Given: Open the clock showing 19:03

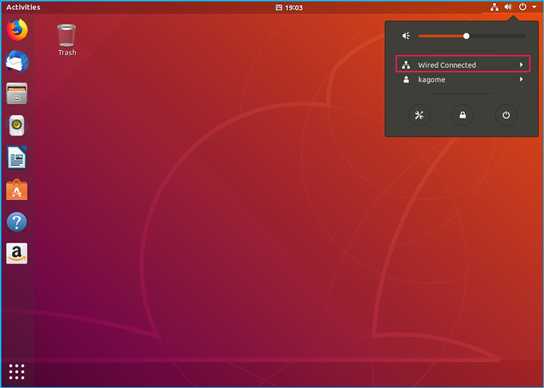Looking at the screenshot, I should tap(289, 7).
